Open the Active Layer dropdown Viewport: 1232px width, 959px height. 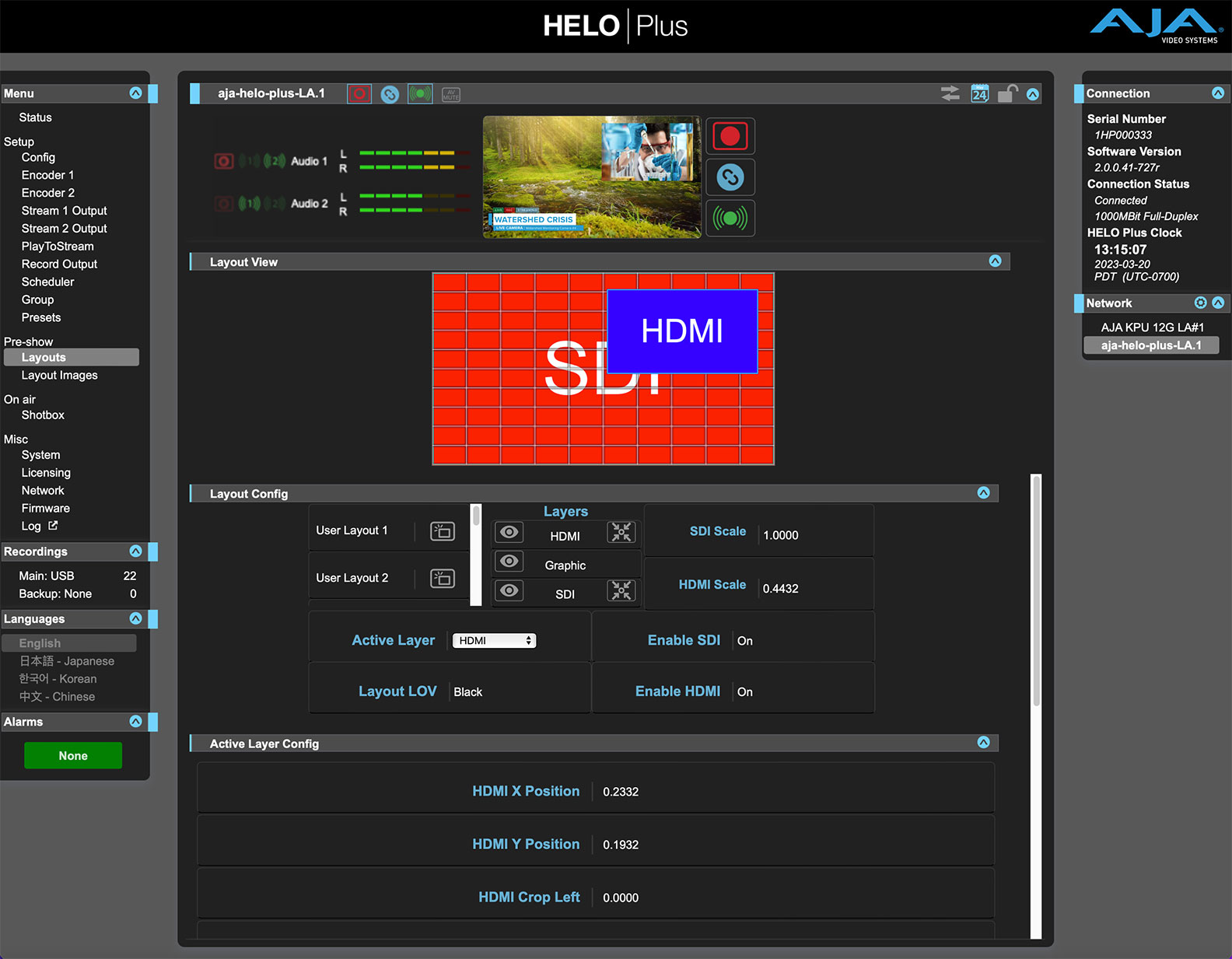pos(495,641)
